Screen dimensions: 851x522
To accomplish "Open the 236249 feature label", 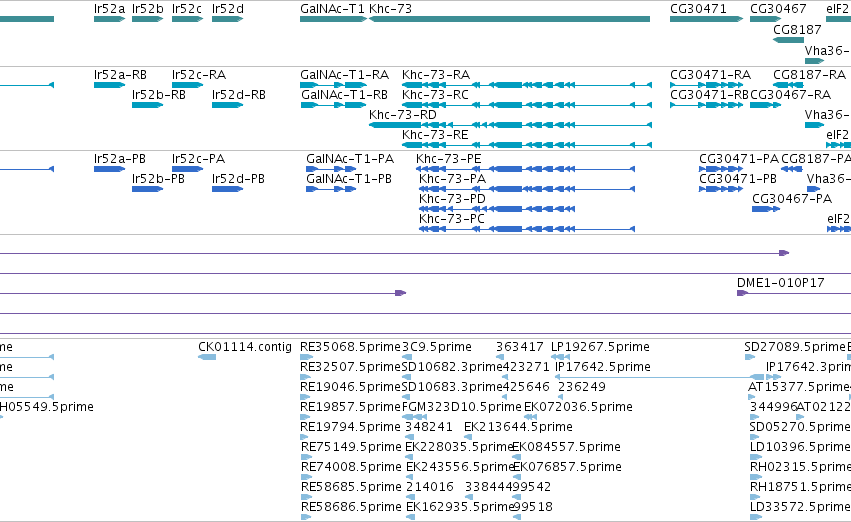I will click(582, 387).
